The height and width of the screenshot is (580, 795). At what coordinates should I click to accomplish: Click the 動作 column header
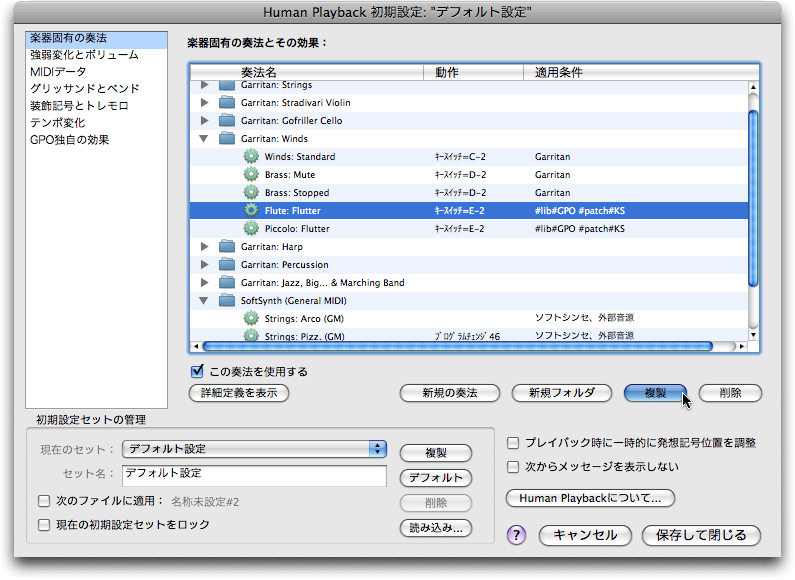point(473,72)
